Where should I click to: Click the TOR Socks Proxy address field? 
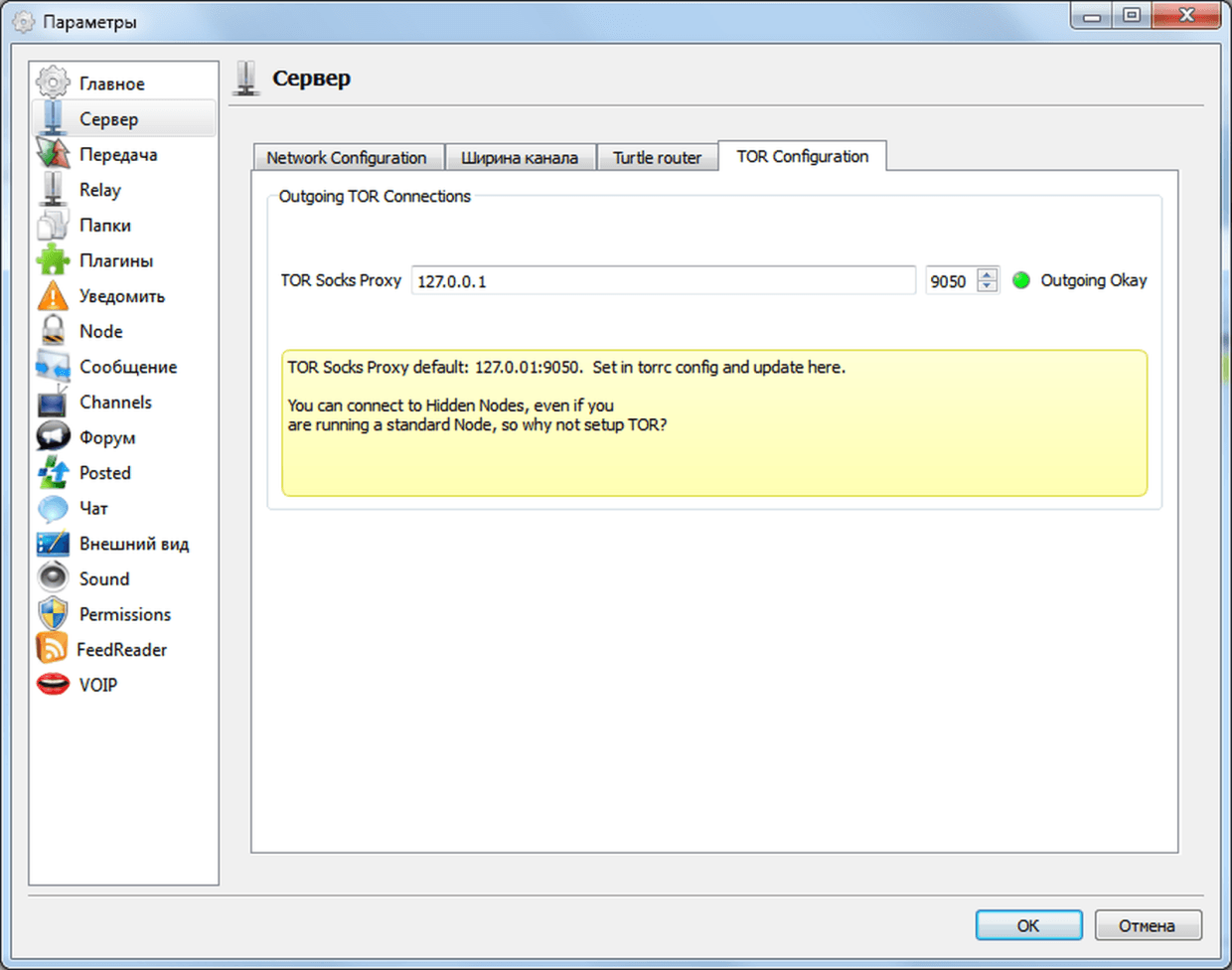[x=663, y=281]
